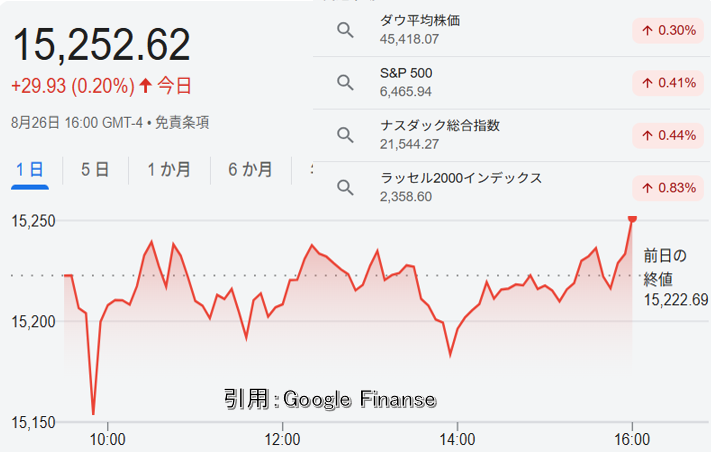Viewport: 711px width, 452px height.
Task: Open the ナスダック総合指数 index entry
Action: point(440,135)
